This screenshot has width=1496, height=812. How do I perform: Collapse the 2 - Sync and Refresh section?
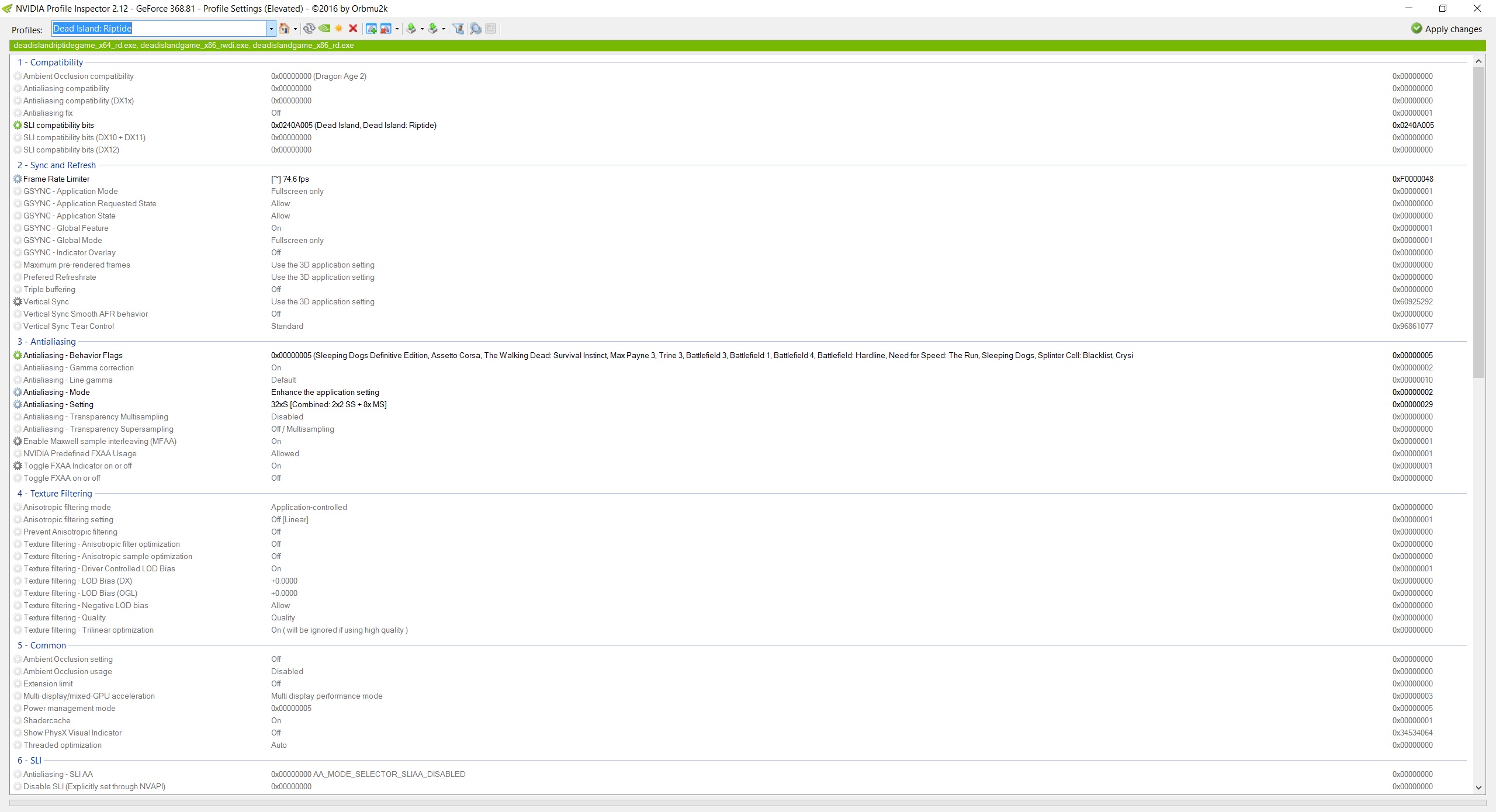(x=57, y=165)
